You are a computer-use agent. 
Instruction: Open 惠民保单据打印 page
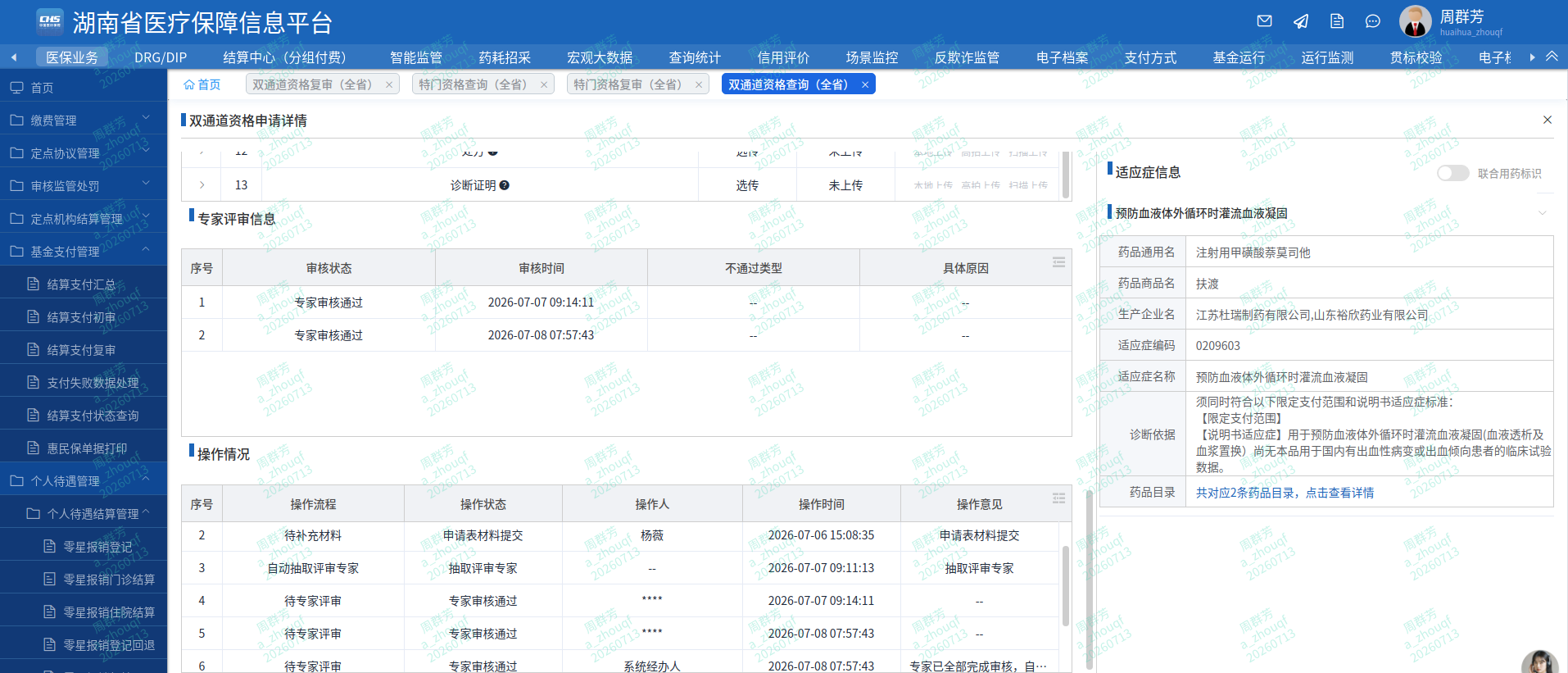84,448
